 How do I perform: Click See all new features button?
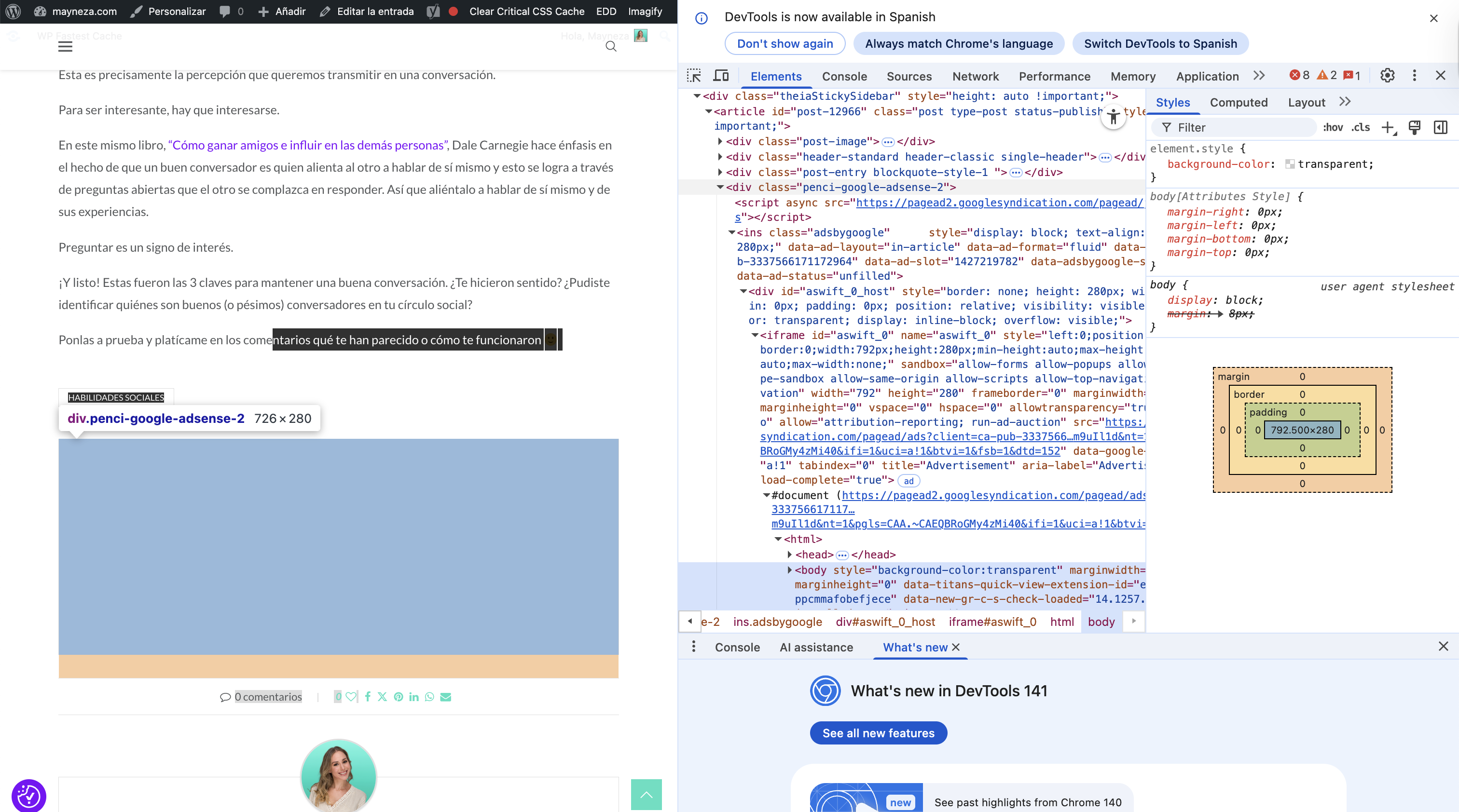click(878, 733)
